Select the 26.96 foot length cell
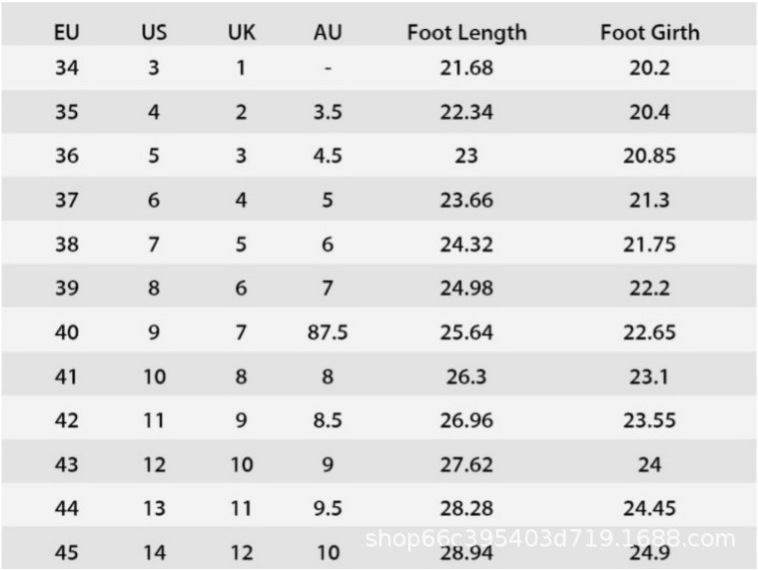This screenshot has height=570, width=758. click(466, 420)
